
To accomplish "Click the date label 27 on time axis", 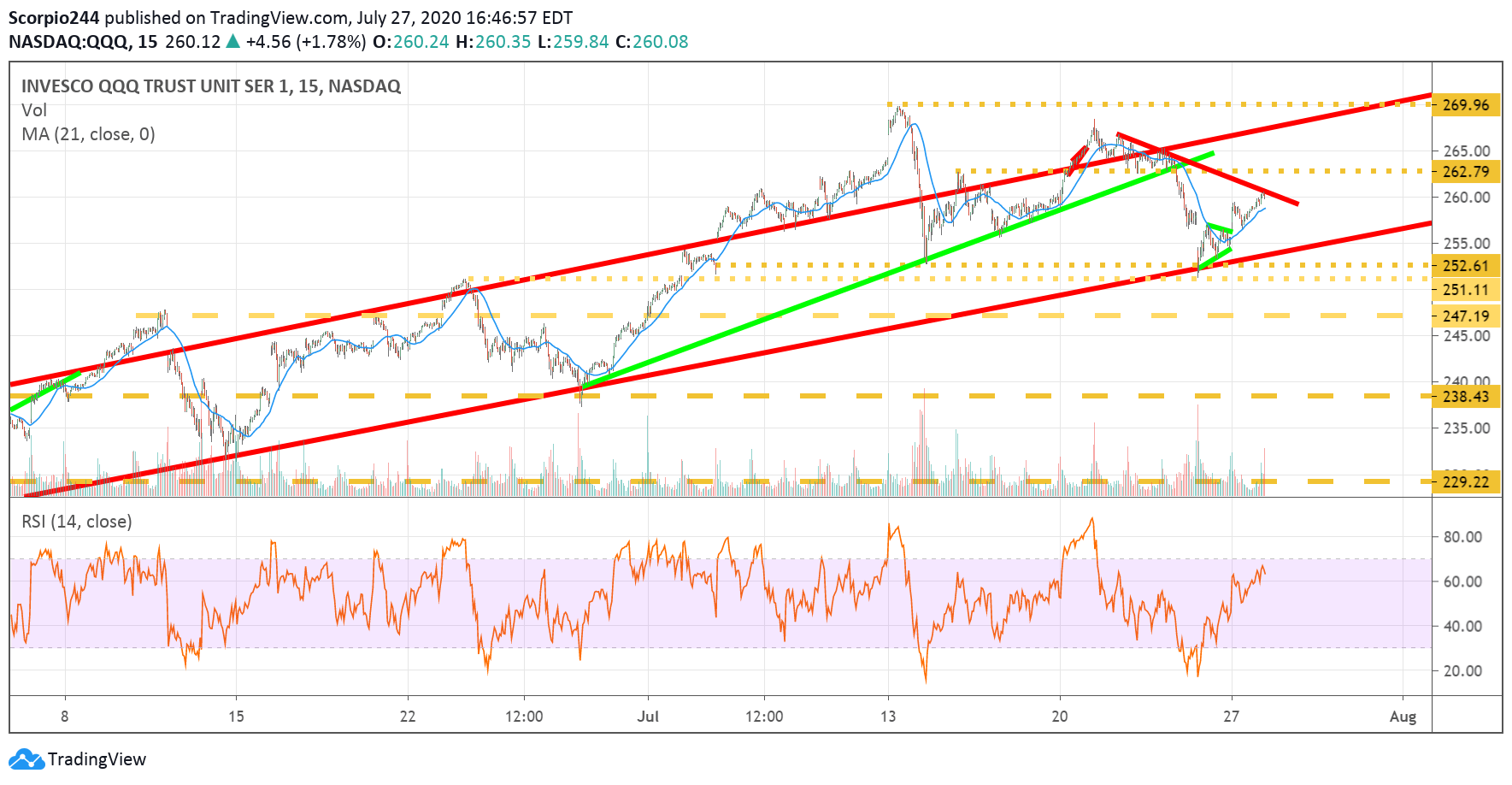I will tap(1231, 716).
